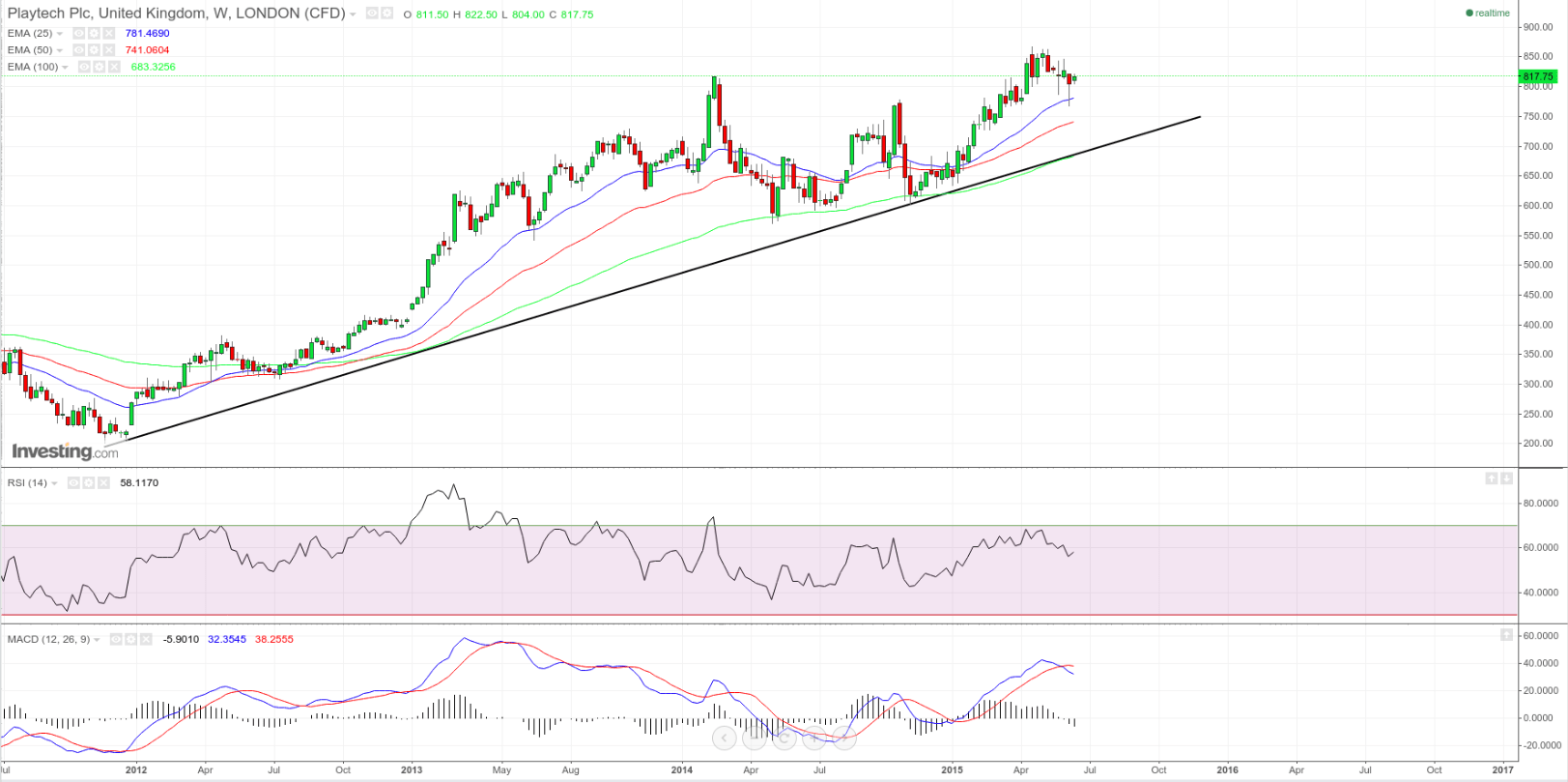This screenshot has width=1568, height=782.
Task: Open EMA (50) settings gear
Action: [x=94, y=50]
